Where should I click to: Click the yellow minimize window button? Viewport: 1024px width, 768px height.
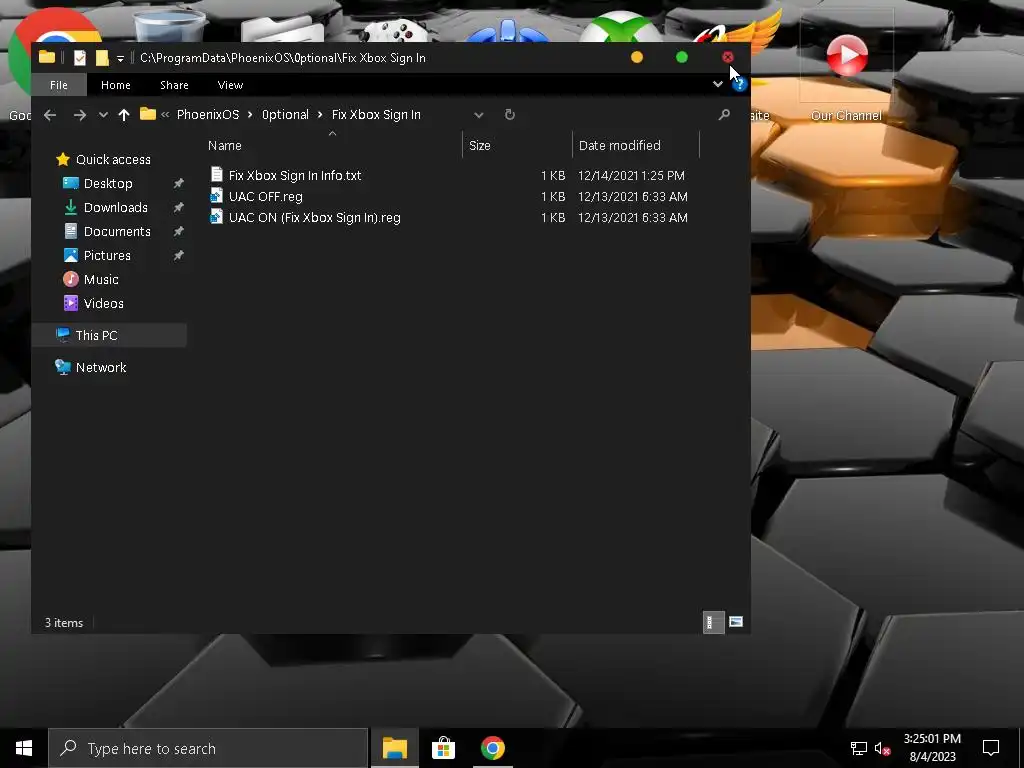point(637,57)
